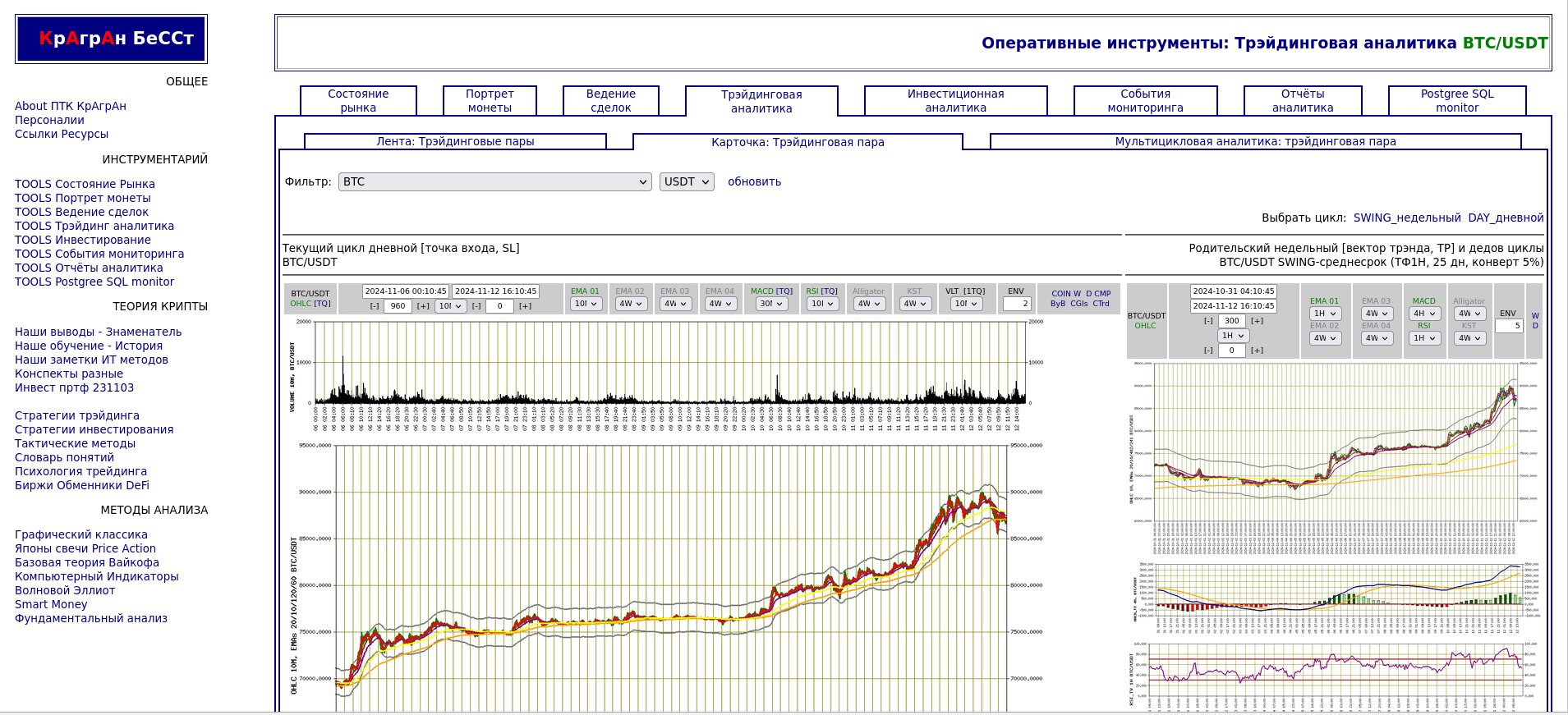Choose the SWING_недельный cycle link

pos(1407,218)
